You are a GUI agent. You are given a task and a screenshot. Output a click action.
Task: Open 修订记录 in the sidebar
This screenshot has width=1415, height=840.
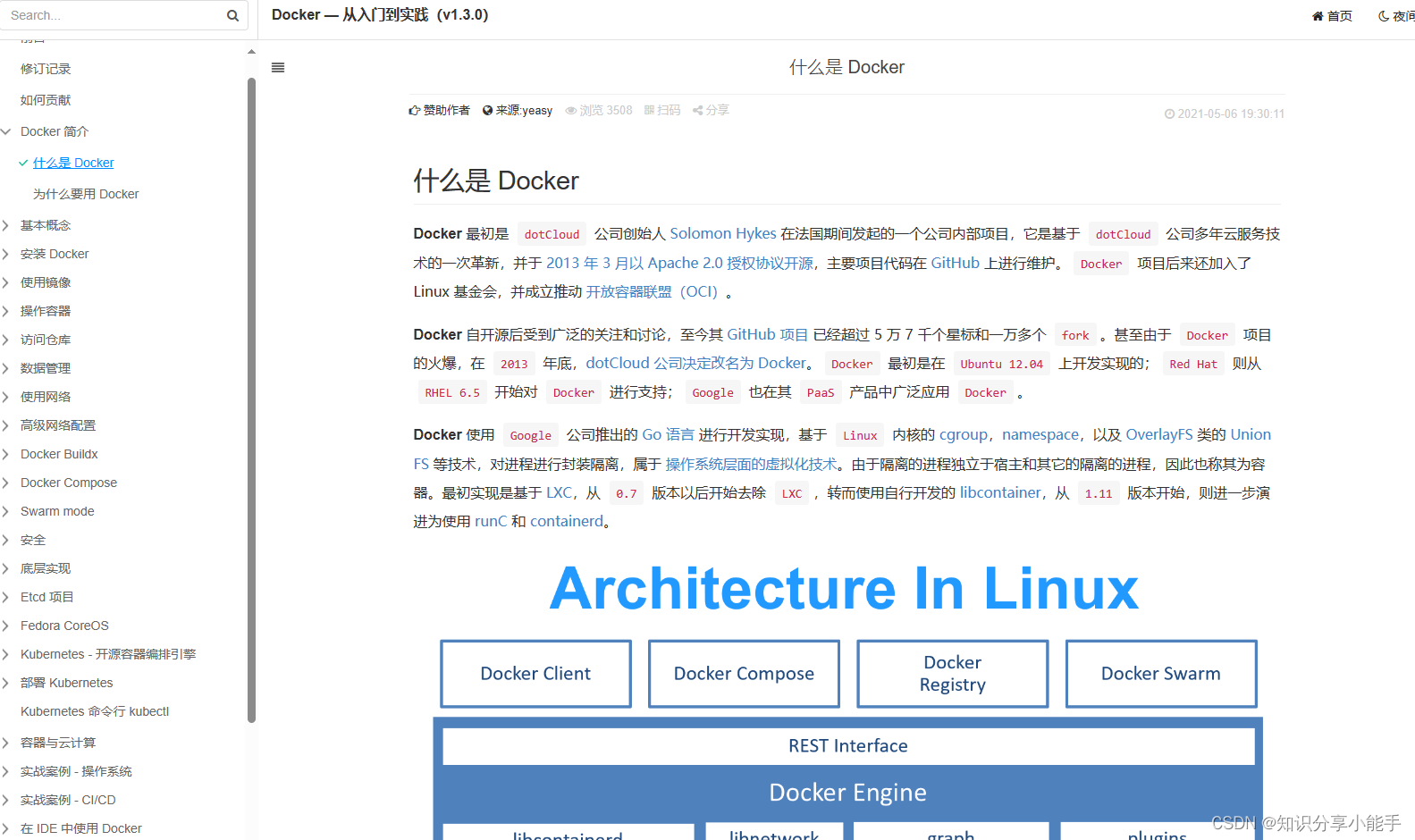pos(46,69)
